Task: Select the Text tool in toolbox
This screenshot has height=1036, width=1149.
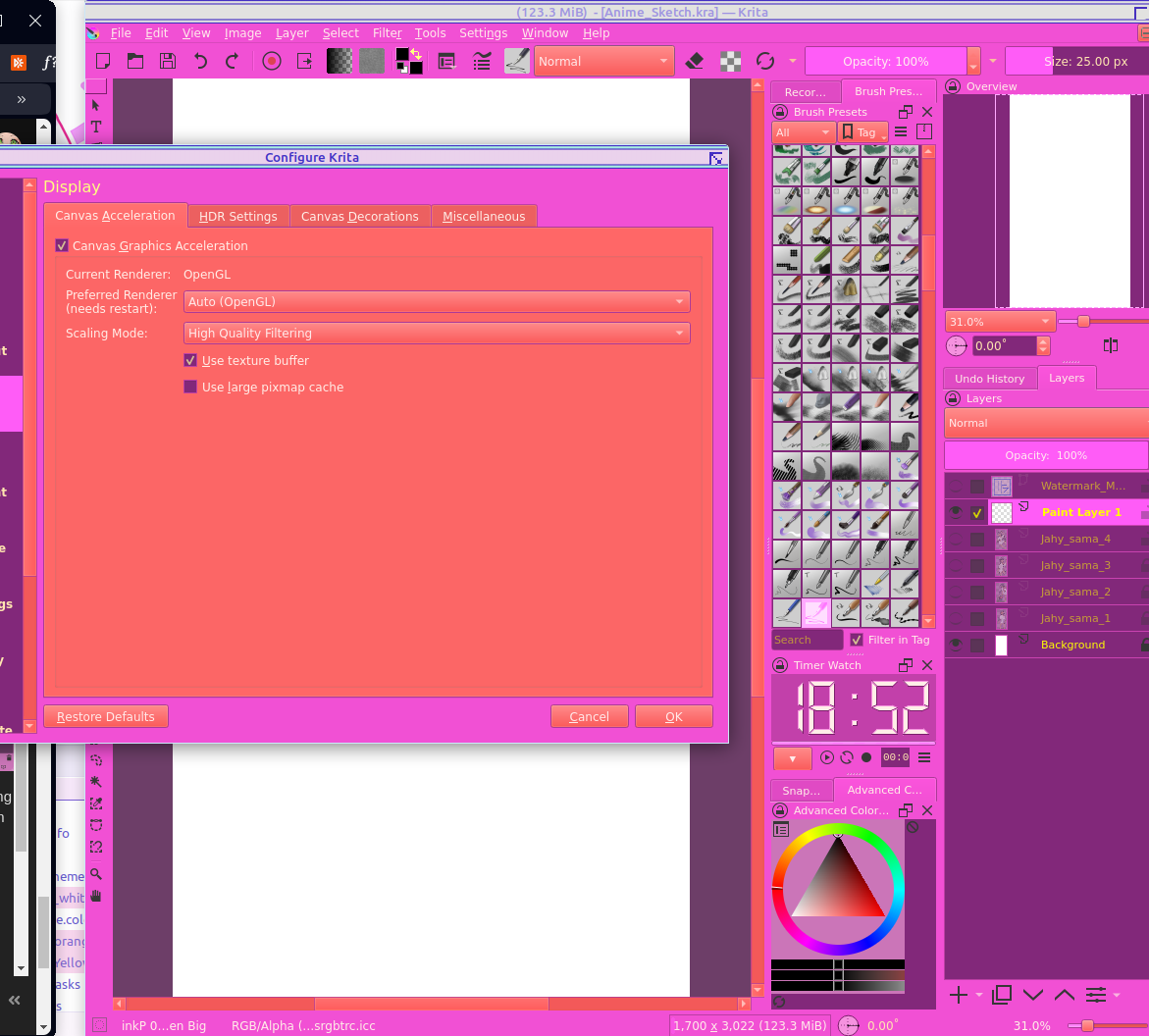Action: [x=96, y=127]
